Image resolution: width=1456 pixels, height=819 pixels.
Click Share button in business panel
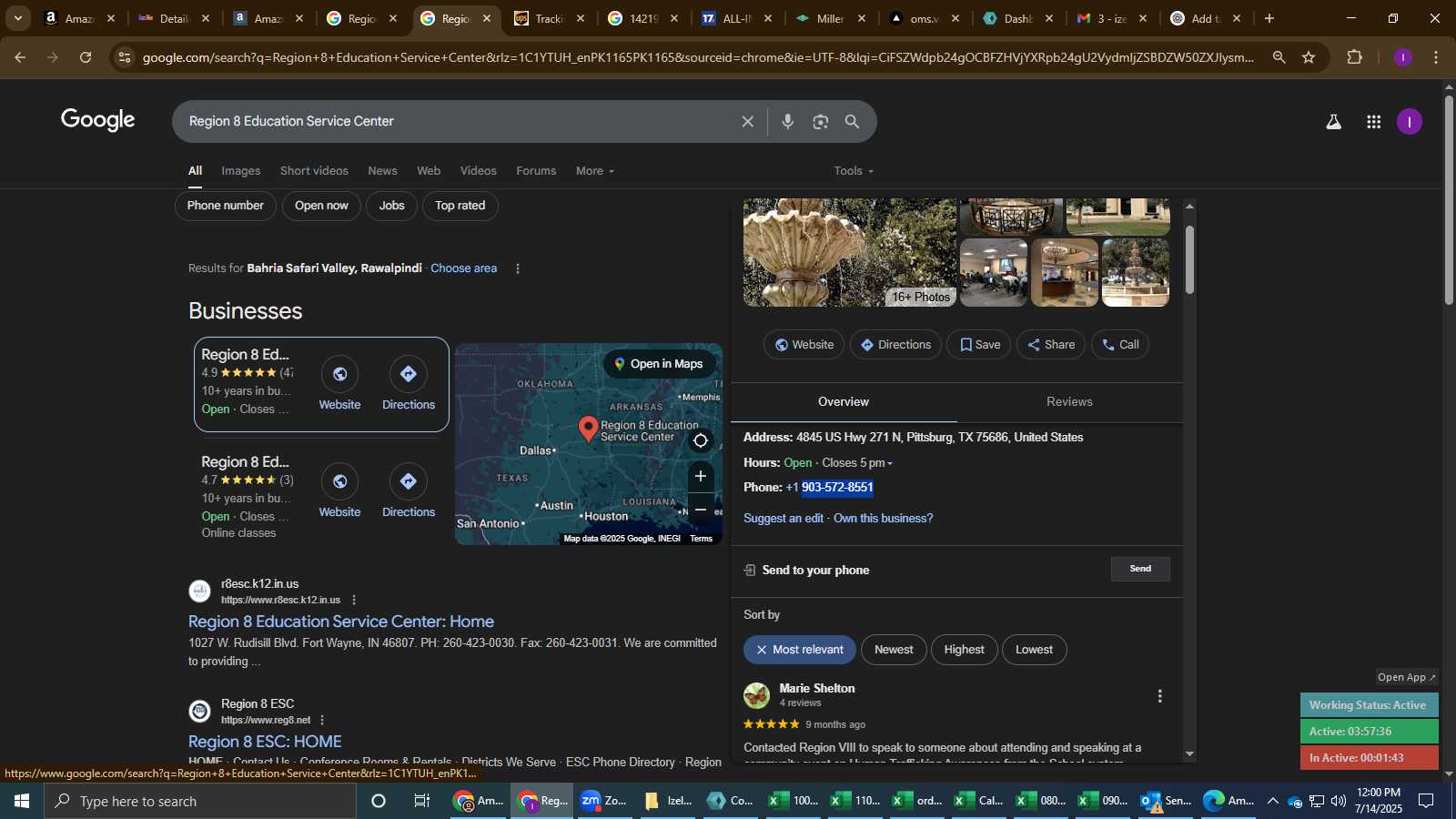[1051, 345]
